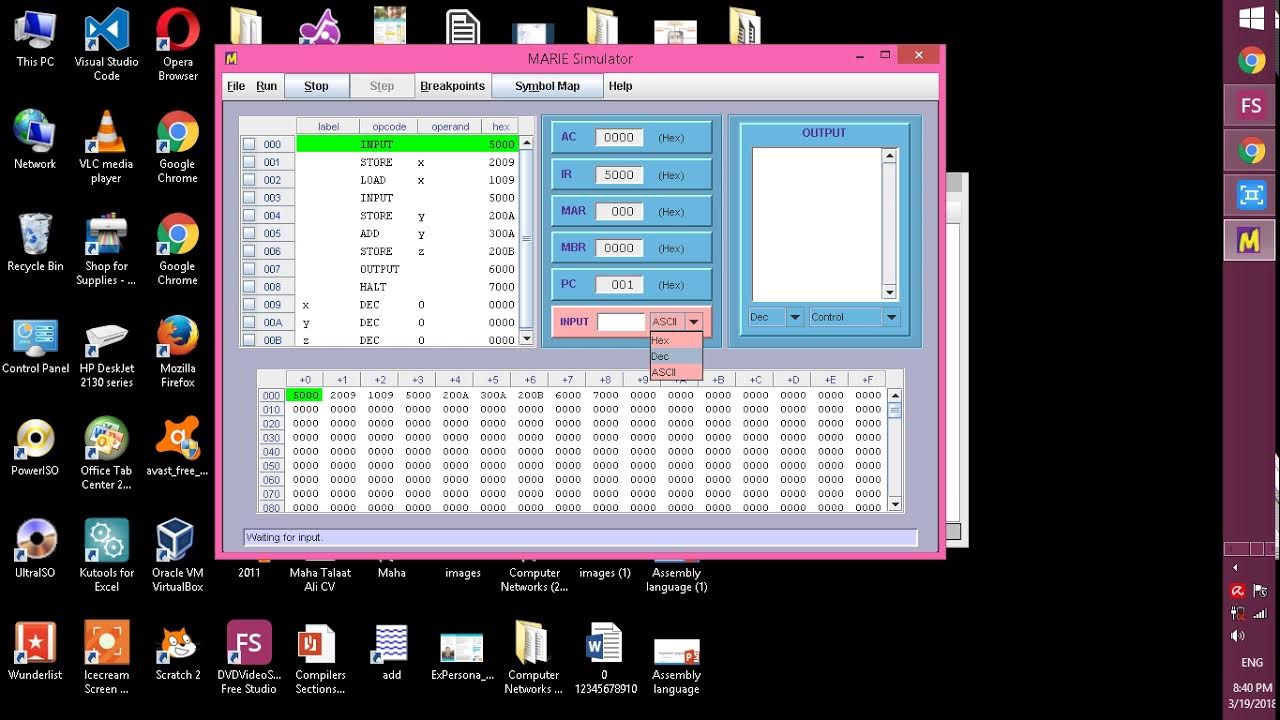The width and height of the screenshot is (1280, 720).
Task: Toggle breakpoint checkbox for address 006
Action: 249,251
